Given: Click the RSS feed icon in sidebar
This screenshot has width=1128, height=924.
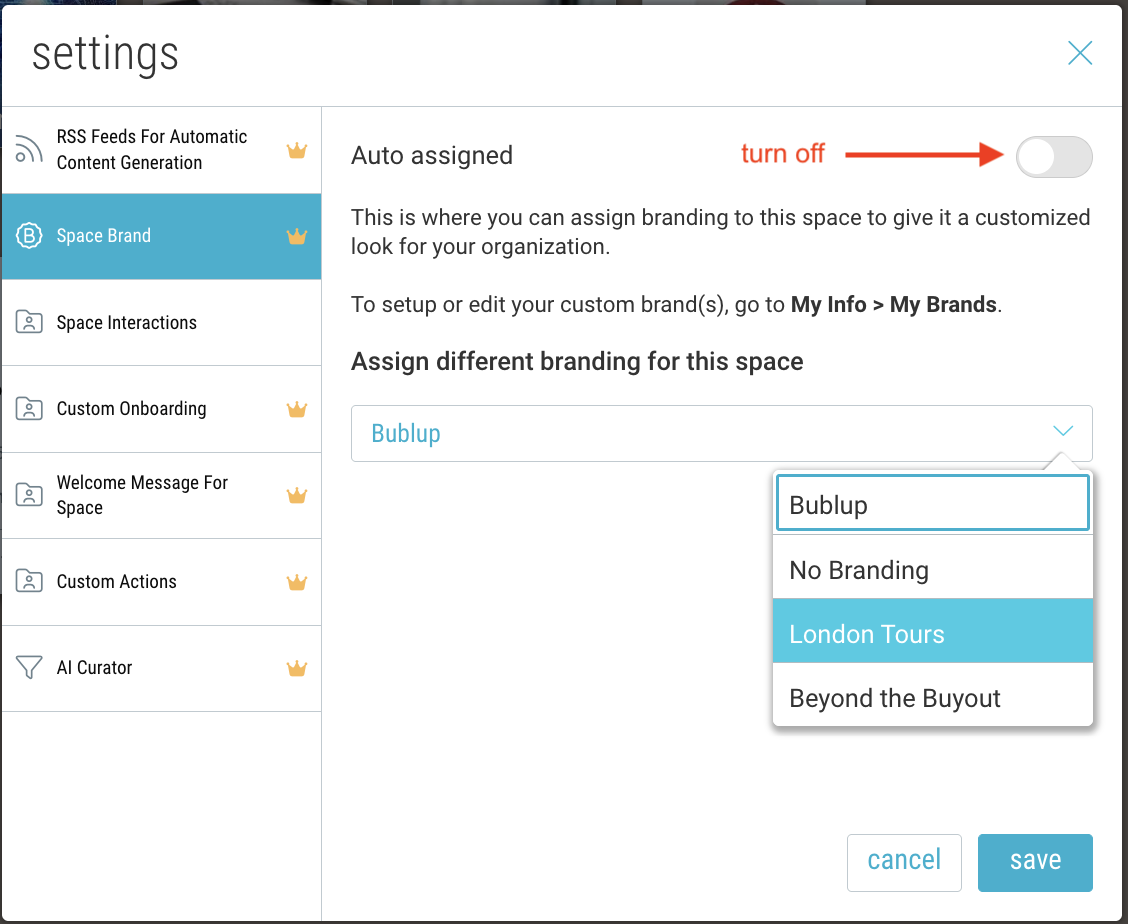Looking at the screenshot, I should 29,150.
